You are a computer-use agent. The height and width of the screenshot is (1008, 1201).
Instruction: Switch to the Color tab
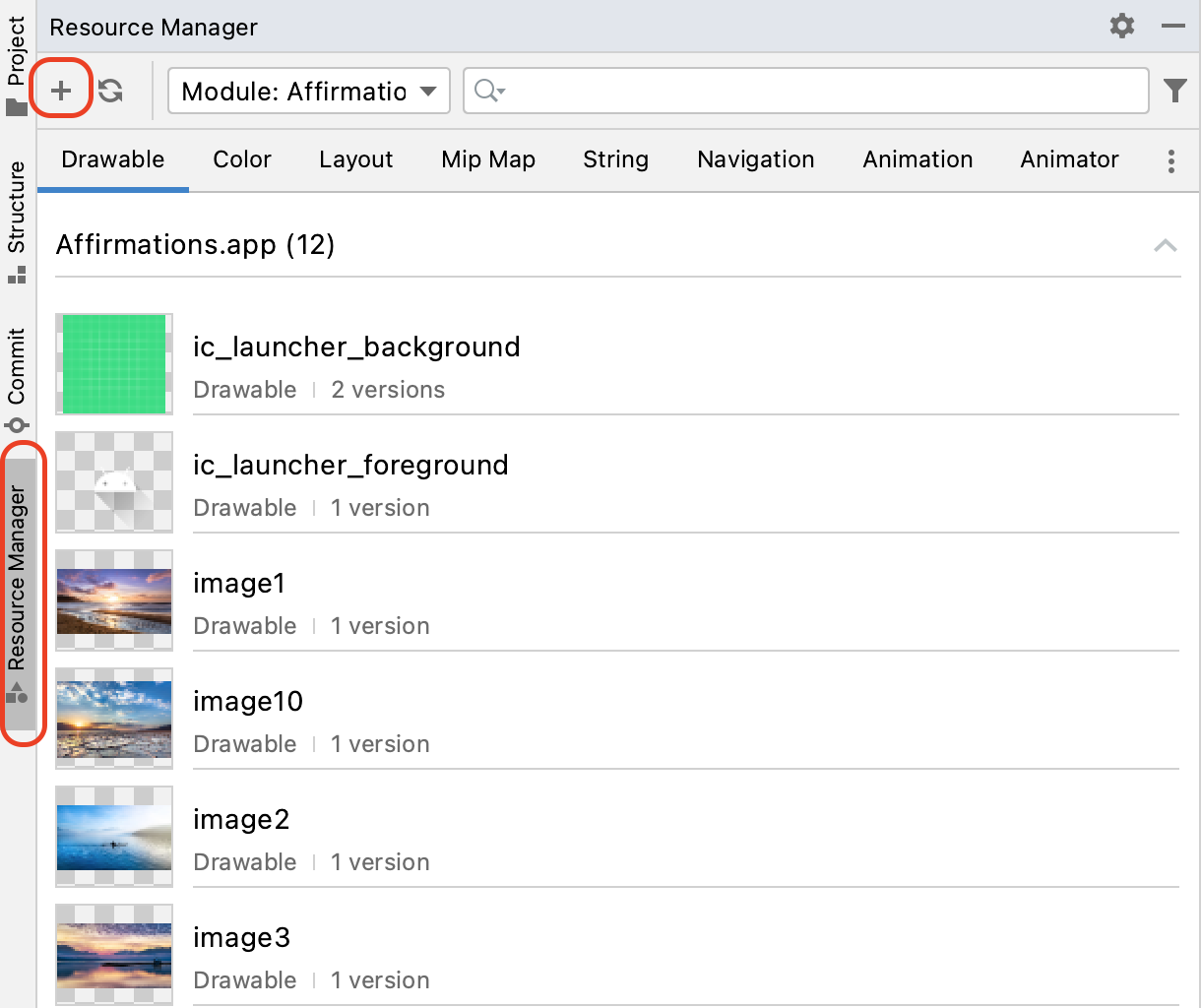click(x=241, y=159)
